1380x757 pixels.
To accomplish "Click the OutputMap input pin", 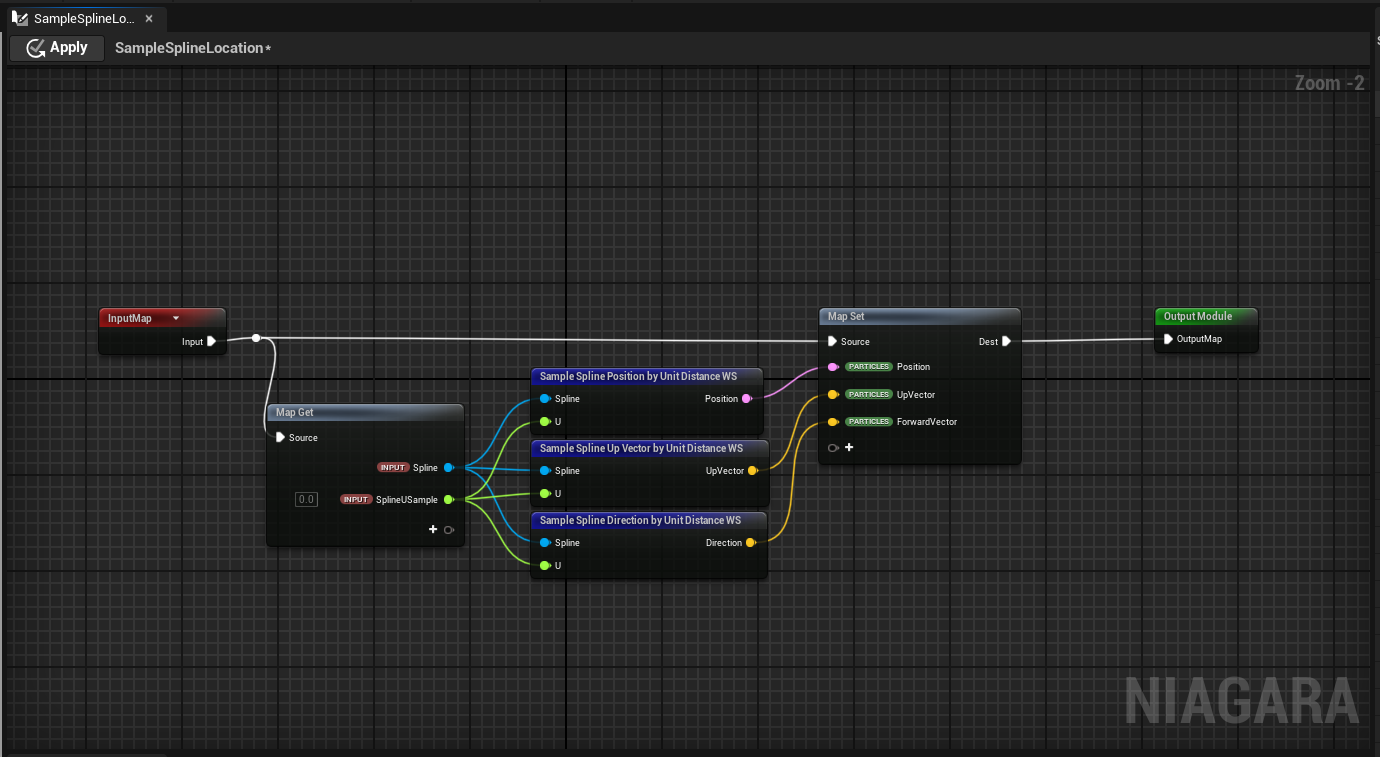I will pyautogui.click(x=1168, y=339).
